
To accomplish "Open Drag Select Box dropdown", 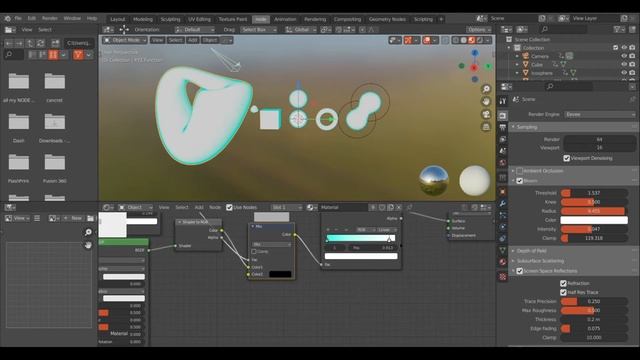I will point(259,30).
